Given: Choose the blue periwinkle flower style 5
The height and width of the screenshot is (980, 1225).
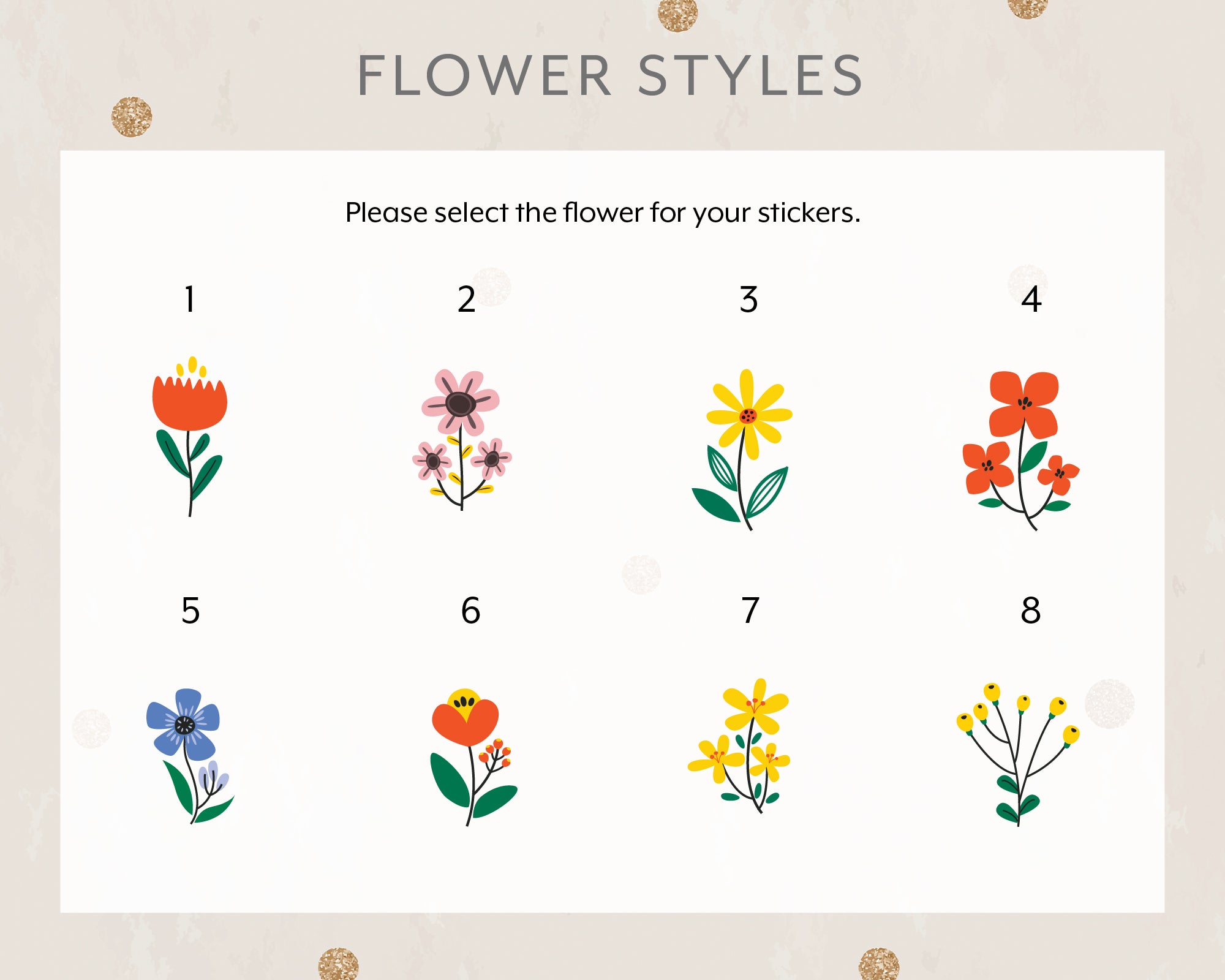Looking at the screenshot, I should coord(190,756).
